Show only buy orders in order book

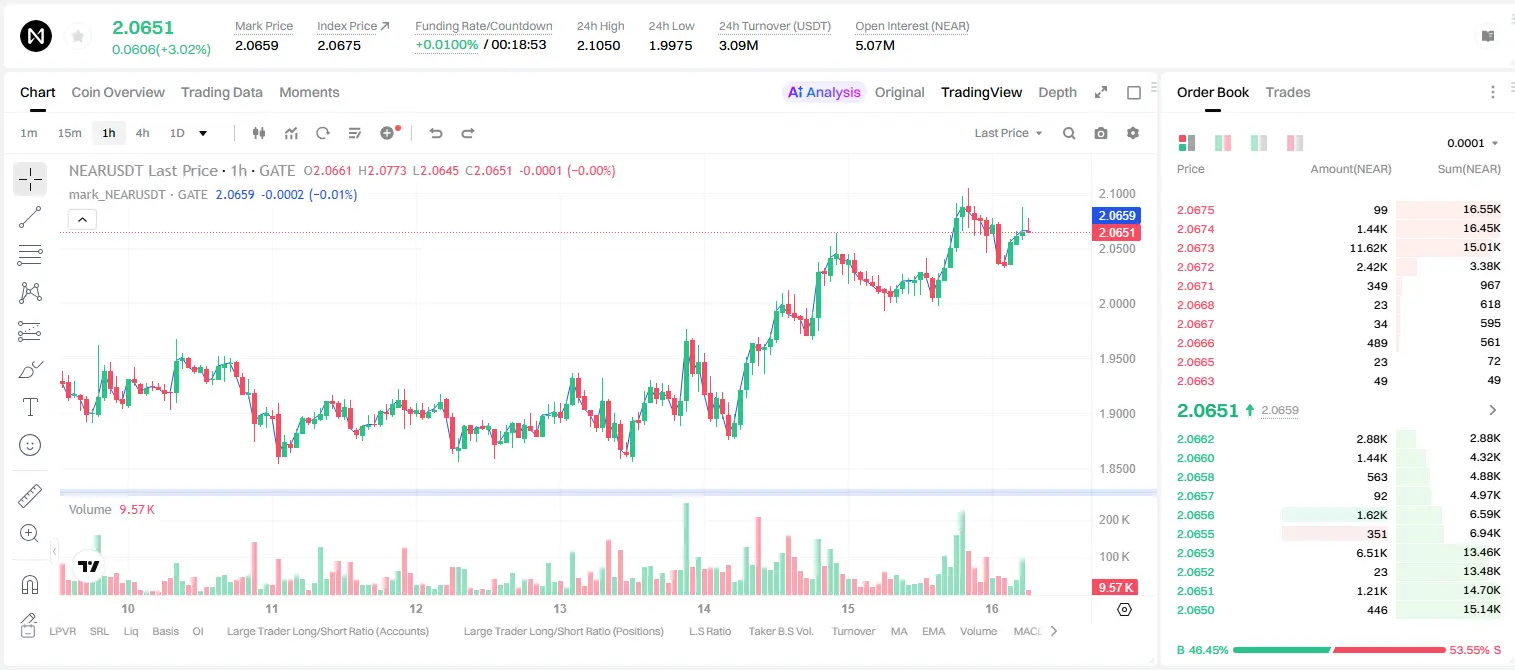coord(1259,143)
